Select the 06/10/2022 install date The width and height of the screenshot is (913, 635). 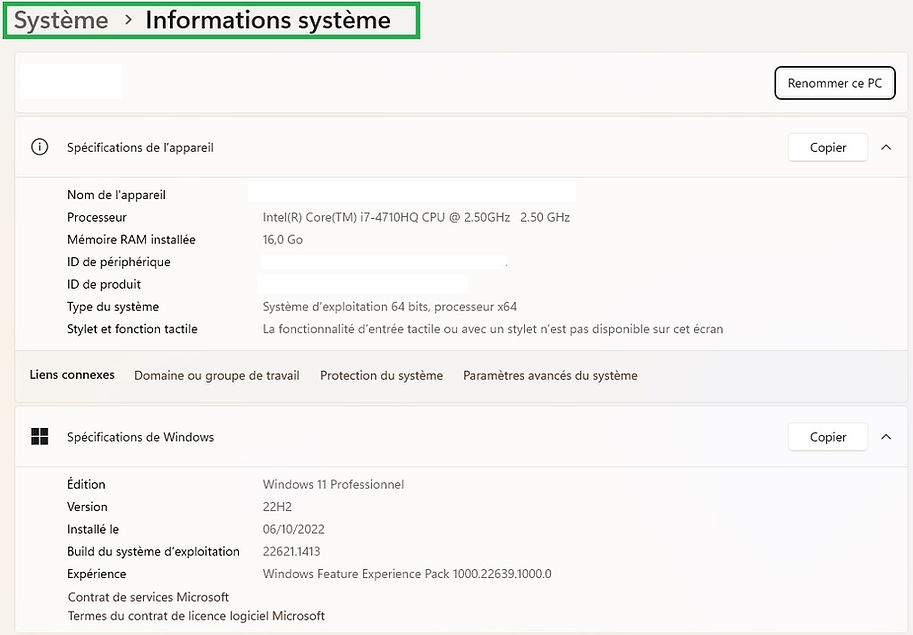[x=293, y=529]
